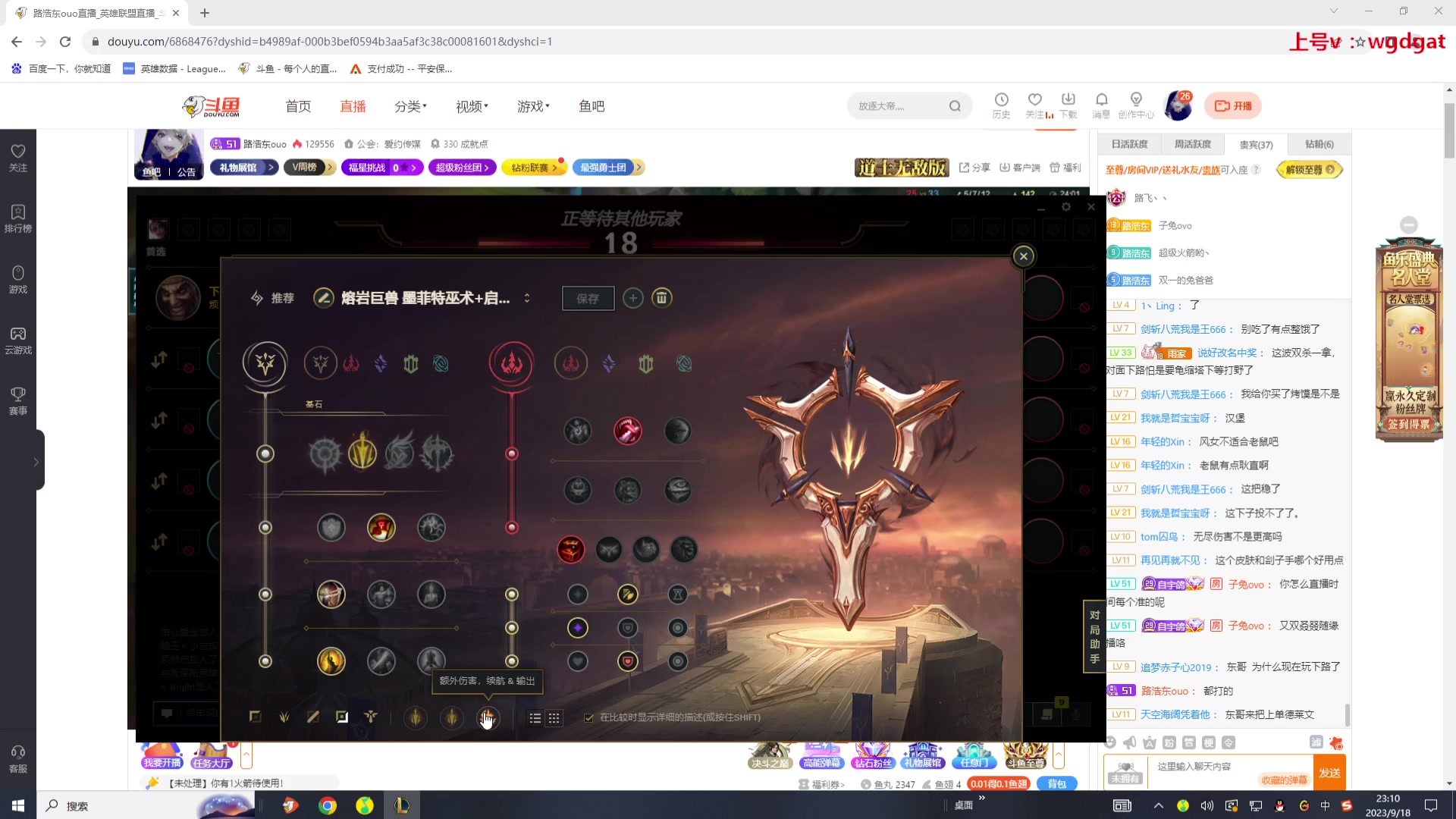Screen dimensions: 1456x819
Task: Open the rune page selector dropdown
Action: [527, 298]
